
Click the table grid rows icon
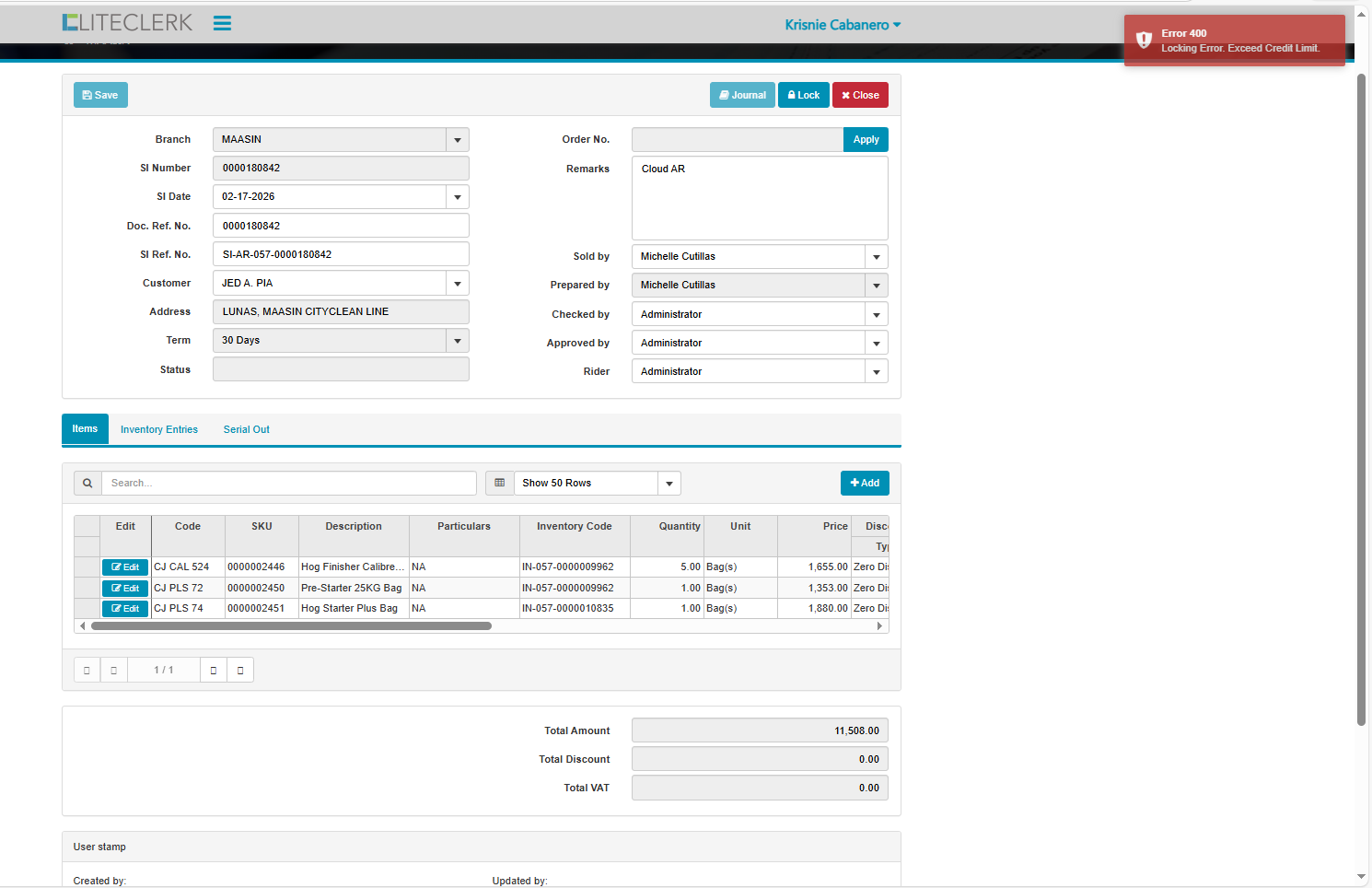pyautogui.click(x=500, y=484)
